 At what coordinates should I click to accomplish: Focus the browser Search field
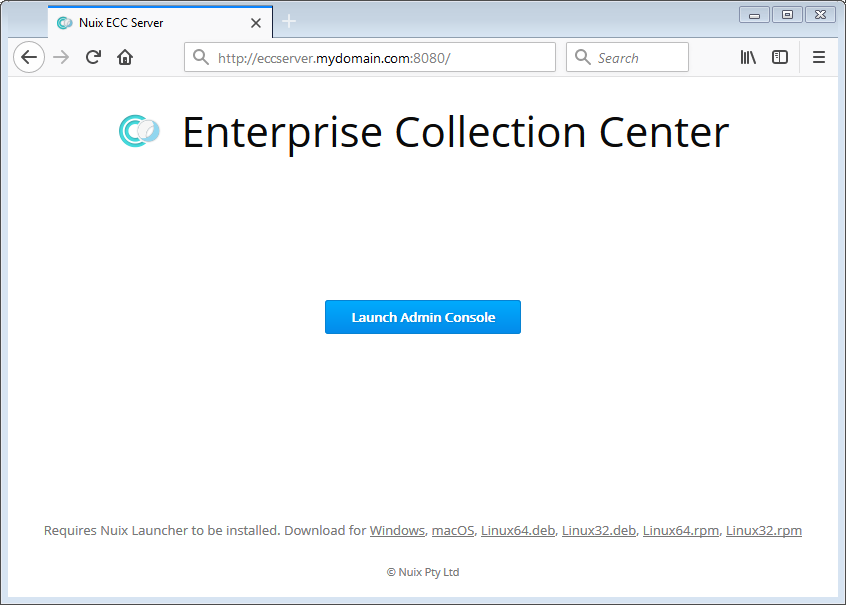(x=627, y=57)
